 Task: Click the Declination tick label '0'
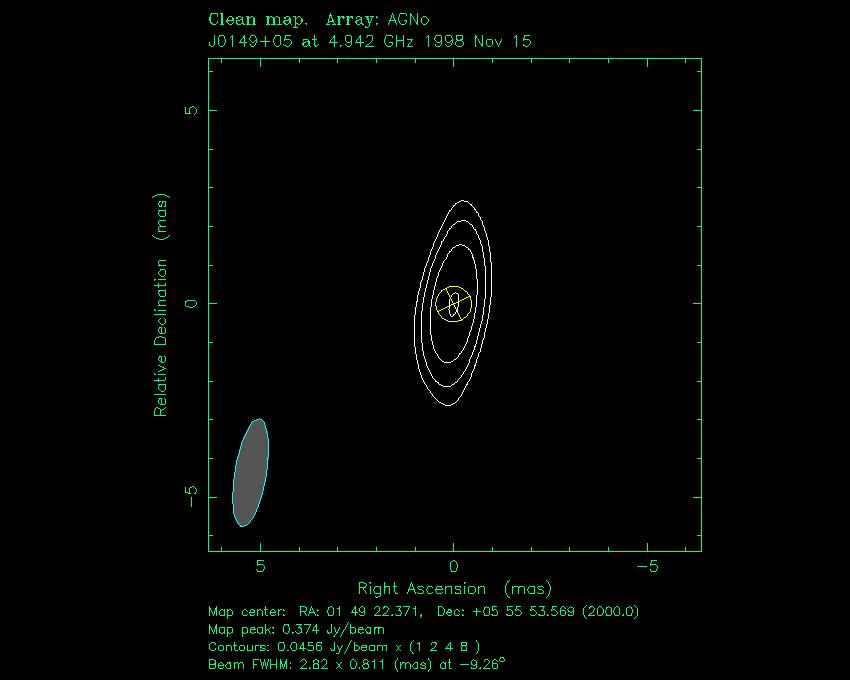(x=192, y=304)
